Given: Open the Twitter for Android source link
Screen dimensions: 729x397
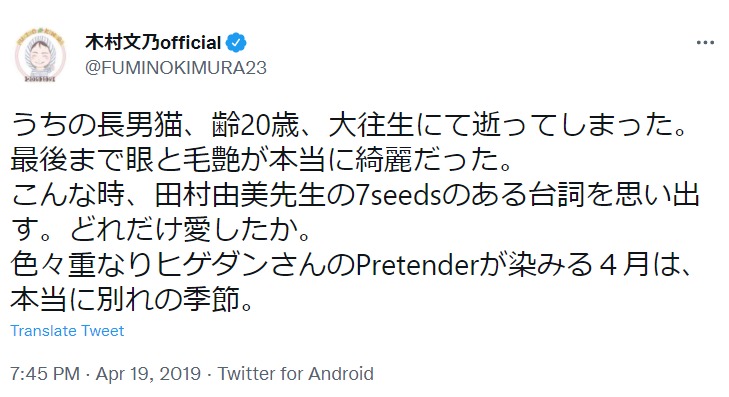Looking at the screenshot, I should (x=296, y=373).
